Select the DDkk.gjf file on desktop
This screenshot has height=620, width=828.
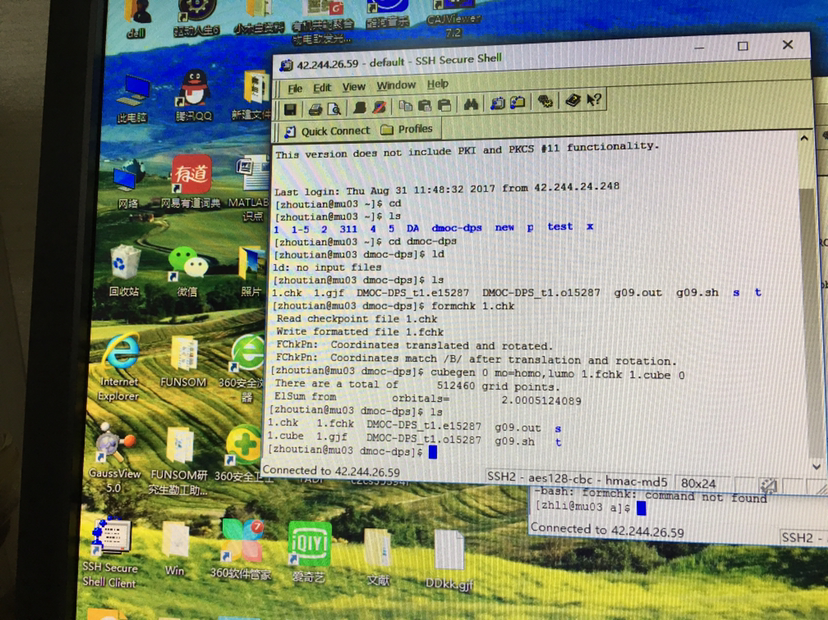pos(449,560)
